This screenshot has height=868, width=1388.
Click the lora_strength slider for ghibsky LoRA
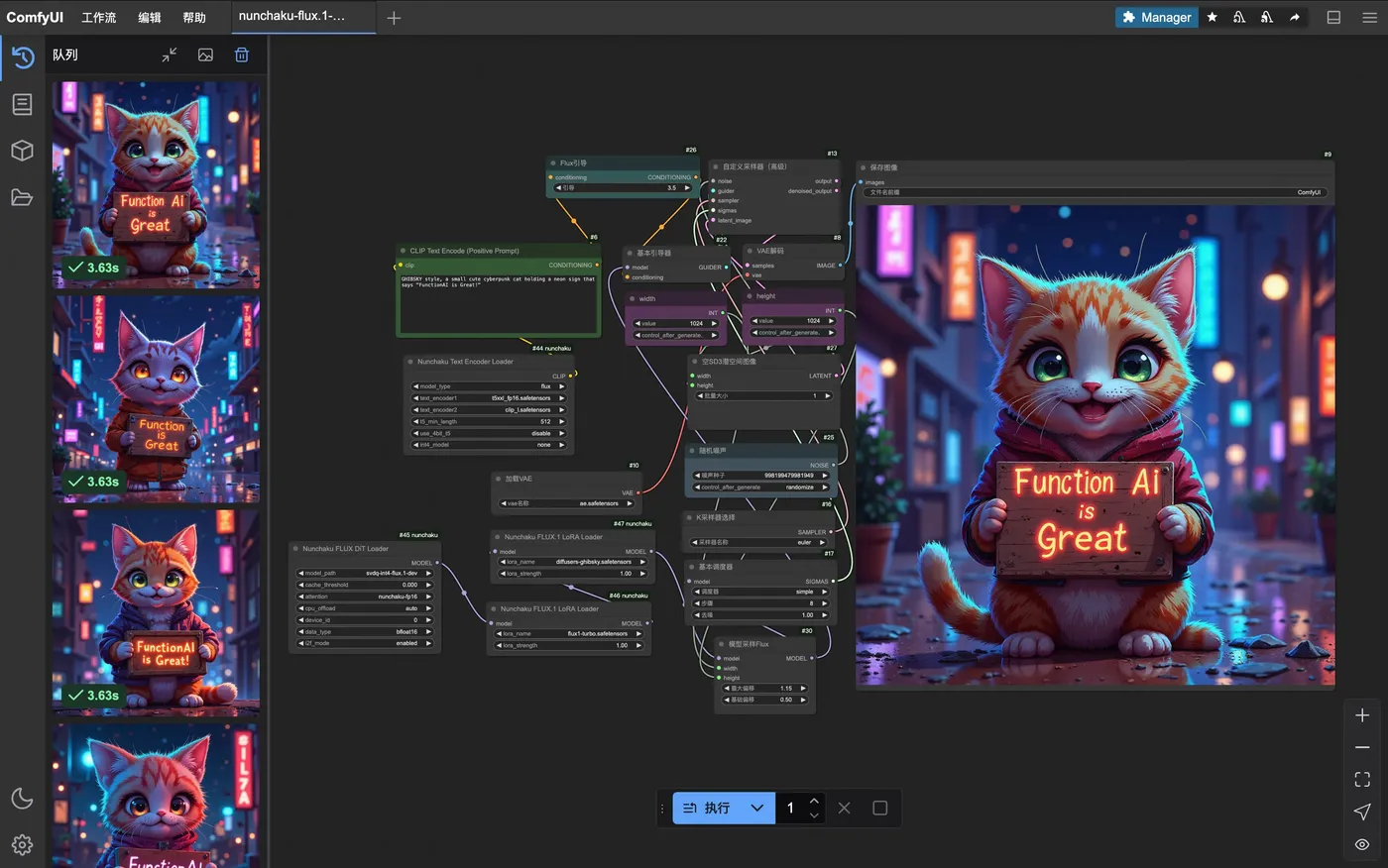[x=570, y=574]
